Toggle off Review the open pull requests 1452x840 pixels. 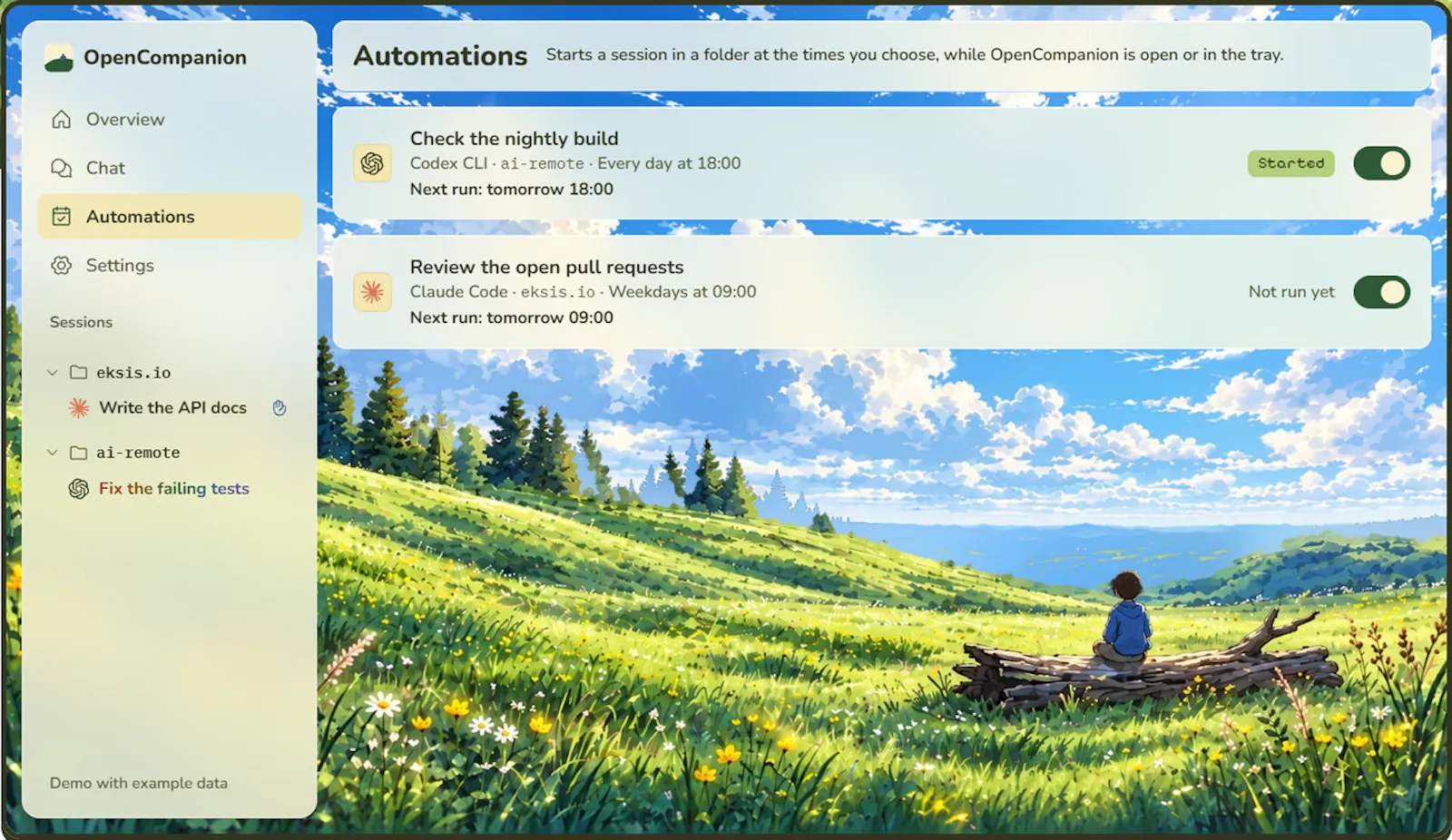click(1381, 292)
